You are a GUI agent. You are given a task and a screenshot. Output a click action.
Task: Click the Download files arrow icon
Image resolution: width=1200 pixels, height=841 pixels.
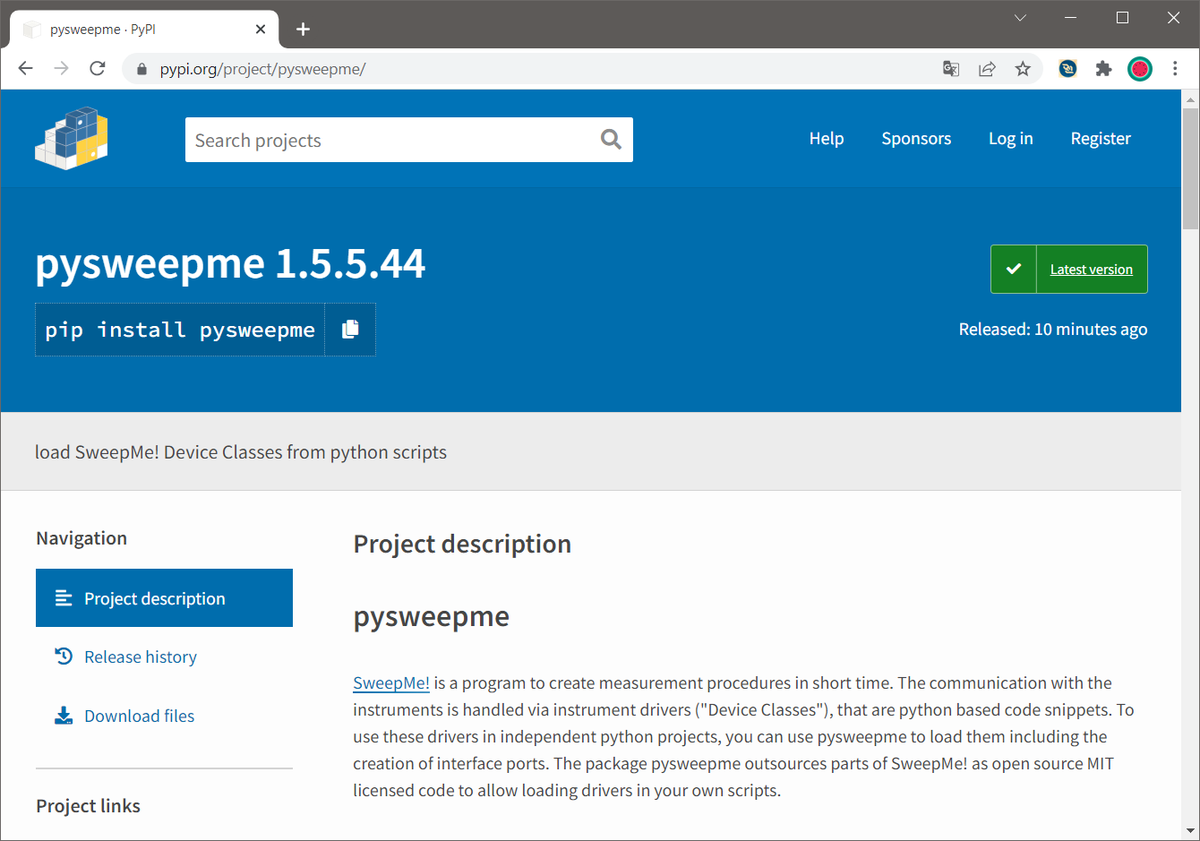pyautogui.click(x=63, y=716)
